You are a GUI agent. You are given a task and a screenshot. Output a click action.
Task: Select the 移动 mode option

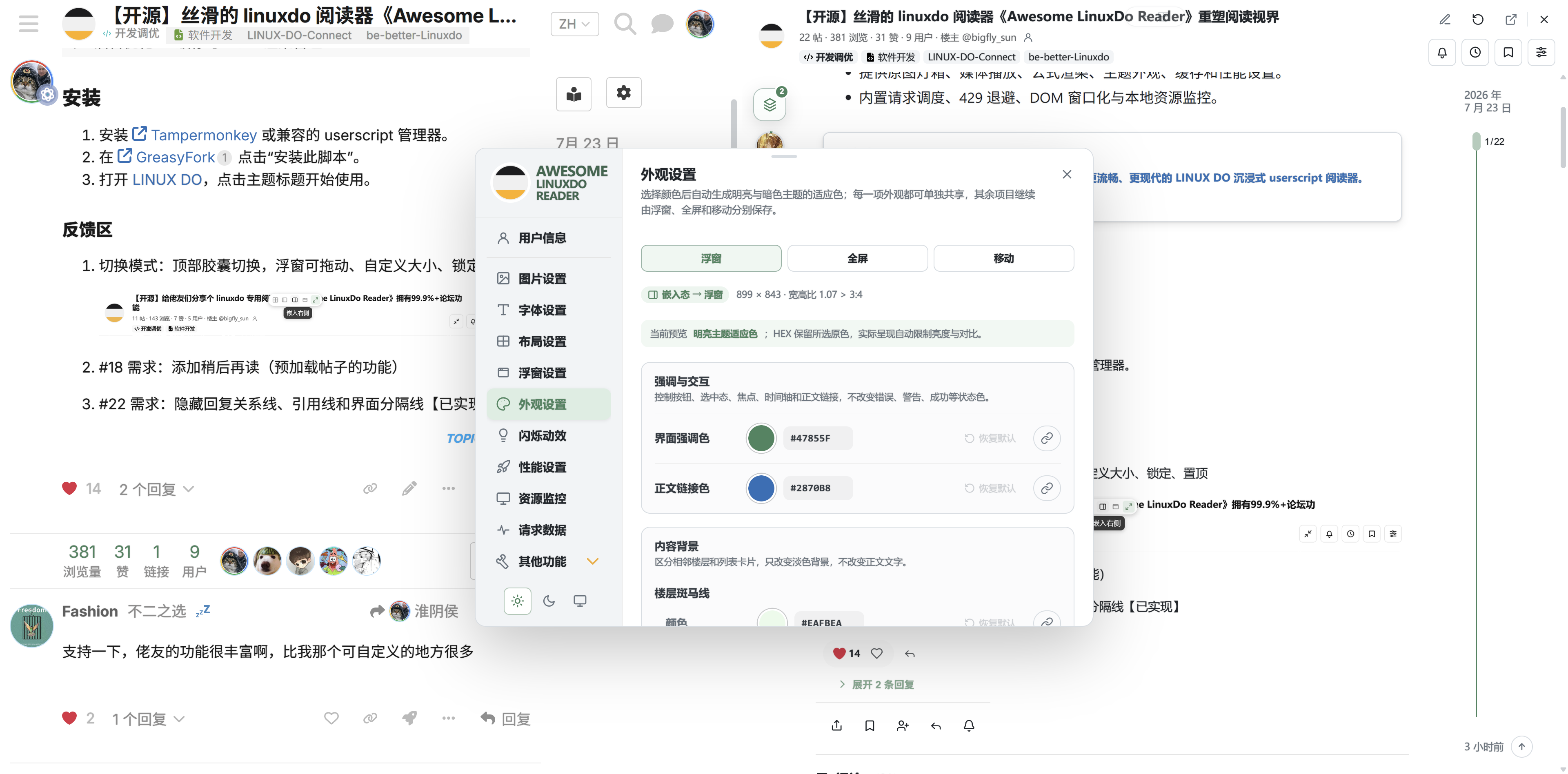(1004, 259)
